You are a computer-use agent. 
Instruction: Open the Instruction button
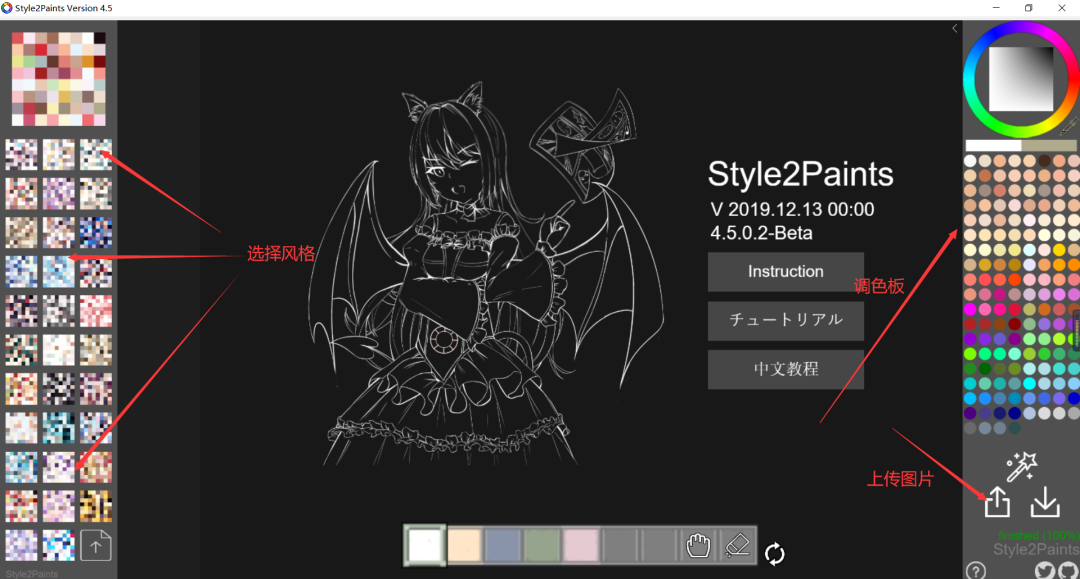[786, 271]
